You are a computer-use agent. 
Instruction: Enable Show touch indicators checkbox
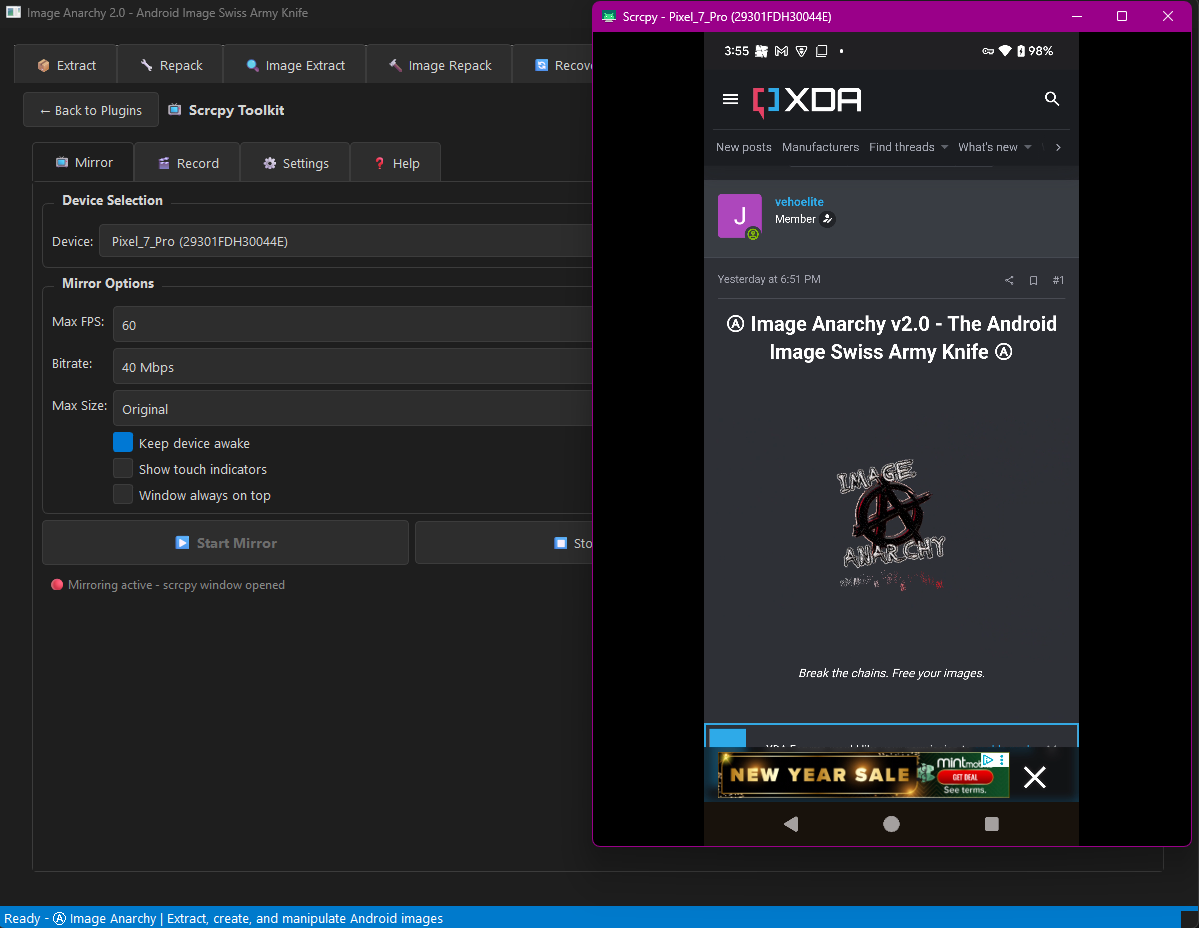tap(123, 469)
